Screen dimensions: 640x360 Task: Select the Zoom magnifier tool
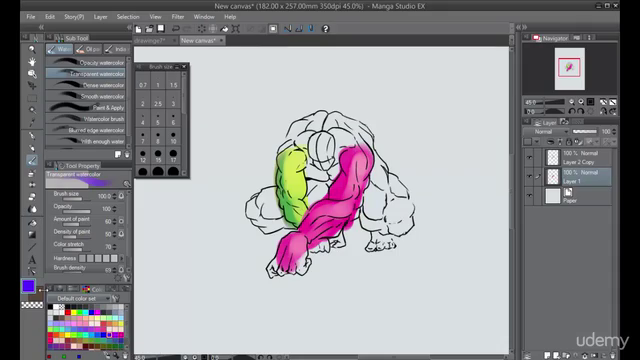[32, 49]
